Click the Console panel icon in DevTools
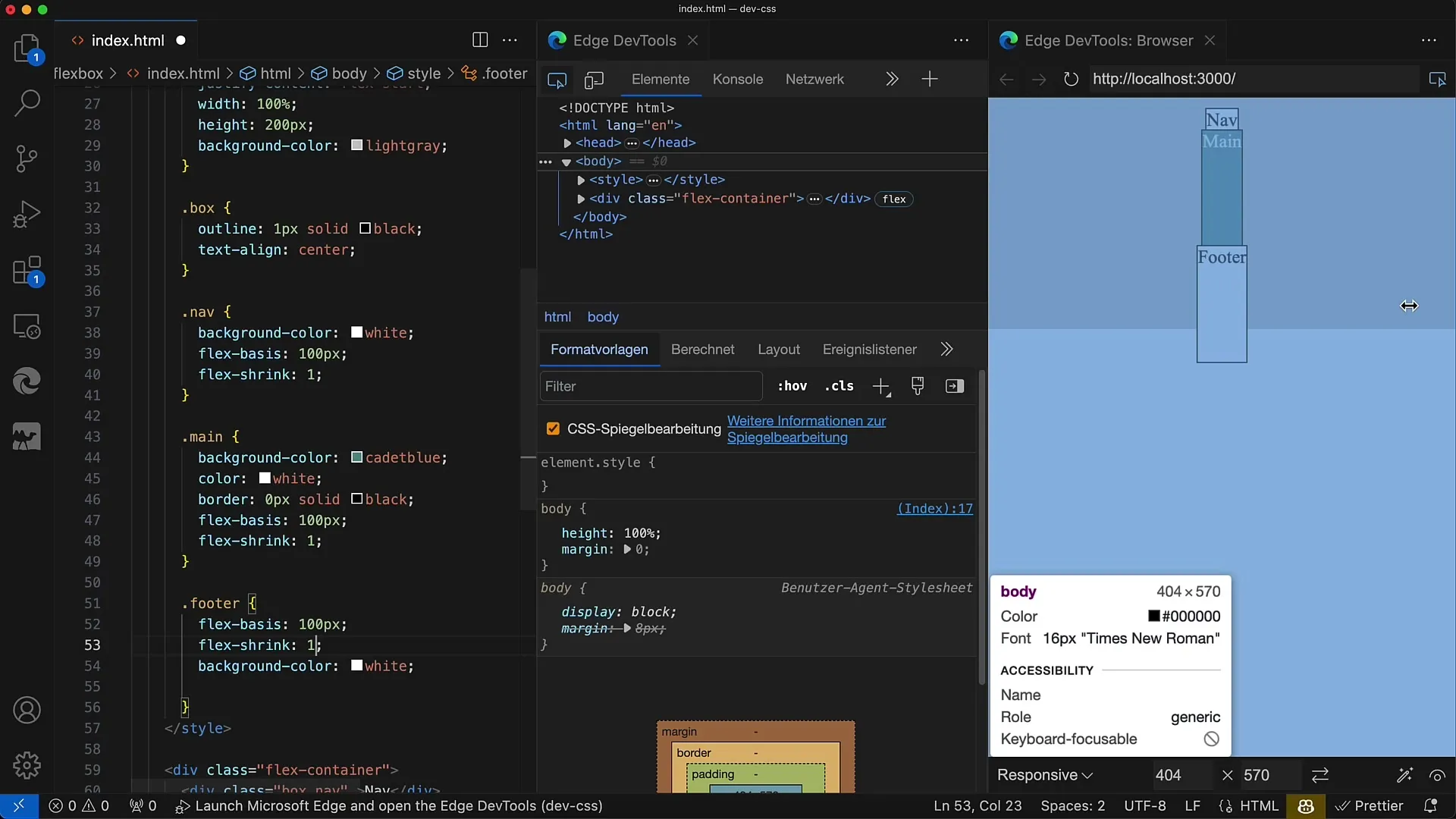 [x=738, y=78]
